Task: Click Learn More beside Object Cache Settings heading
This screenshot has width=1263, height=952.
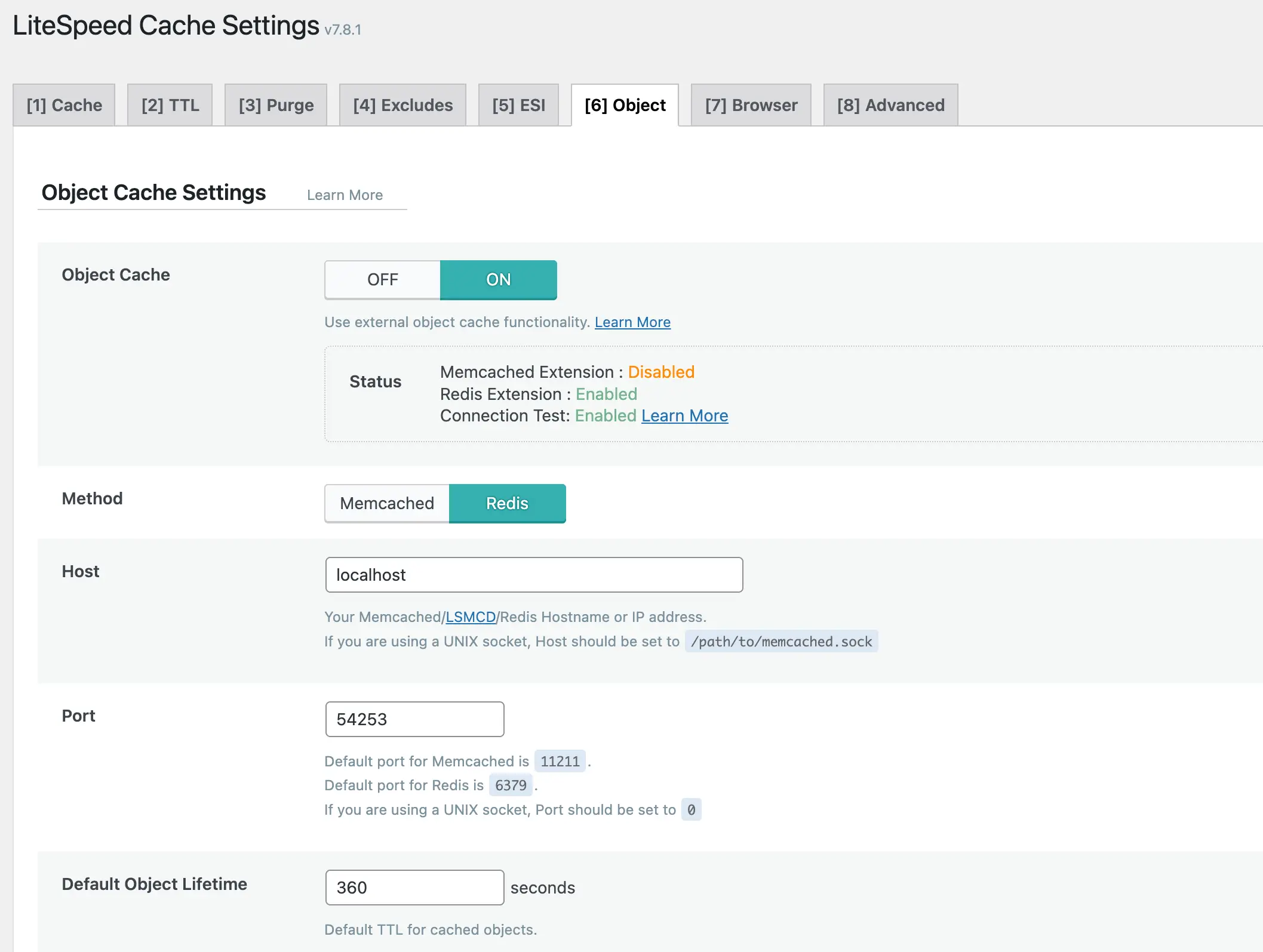Action: coord(345,195)
